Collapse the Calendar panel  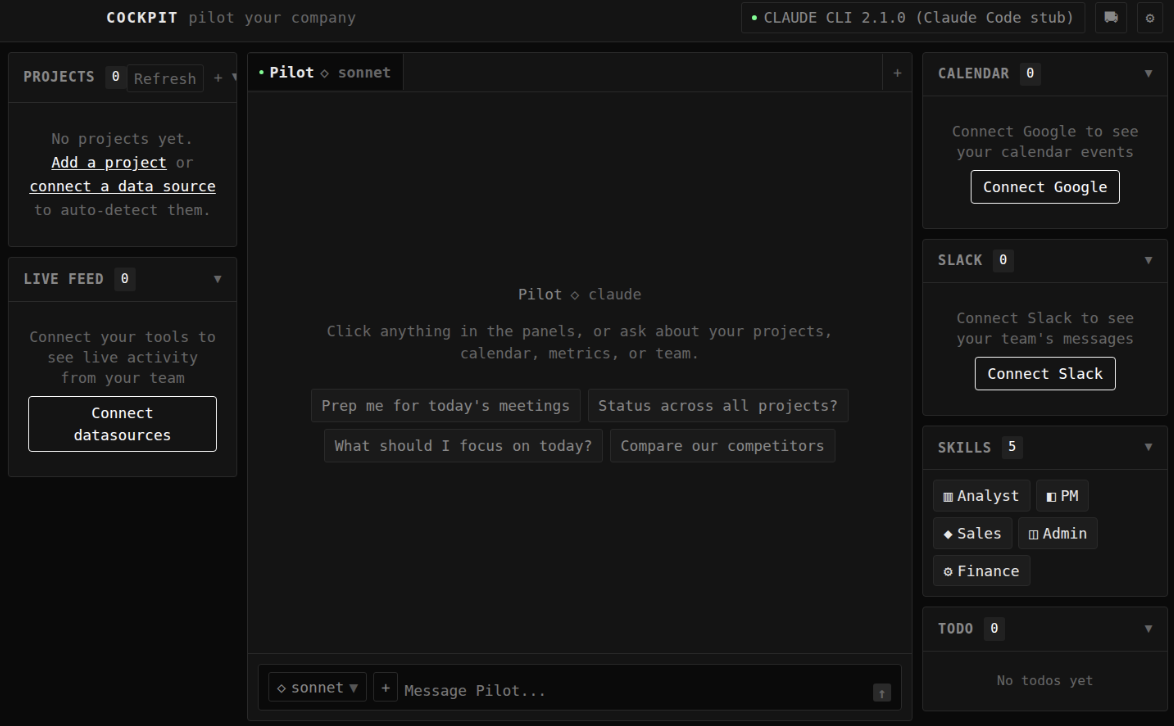(1148, 73)
